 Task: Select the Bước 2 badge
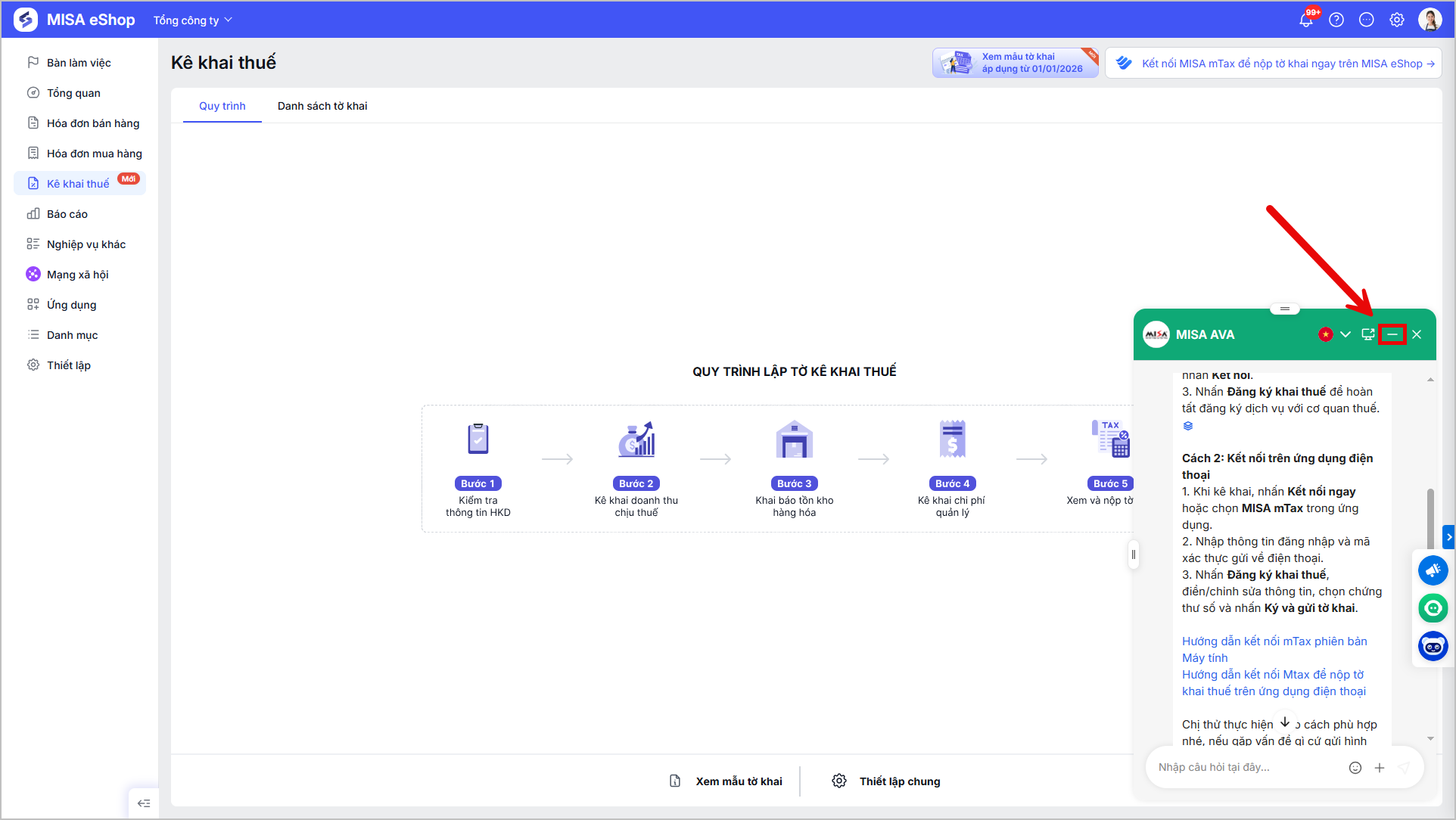coord(636,483)
